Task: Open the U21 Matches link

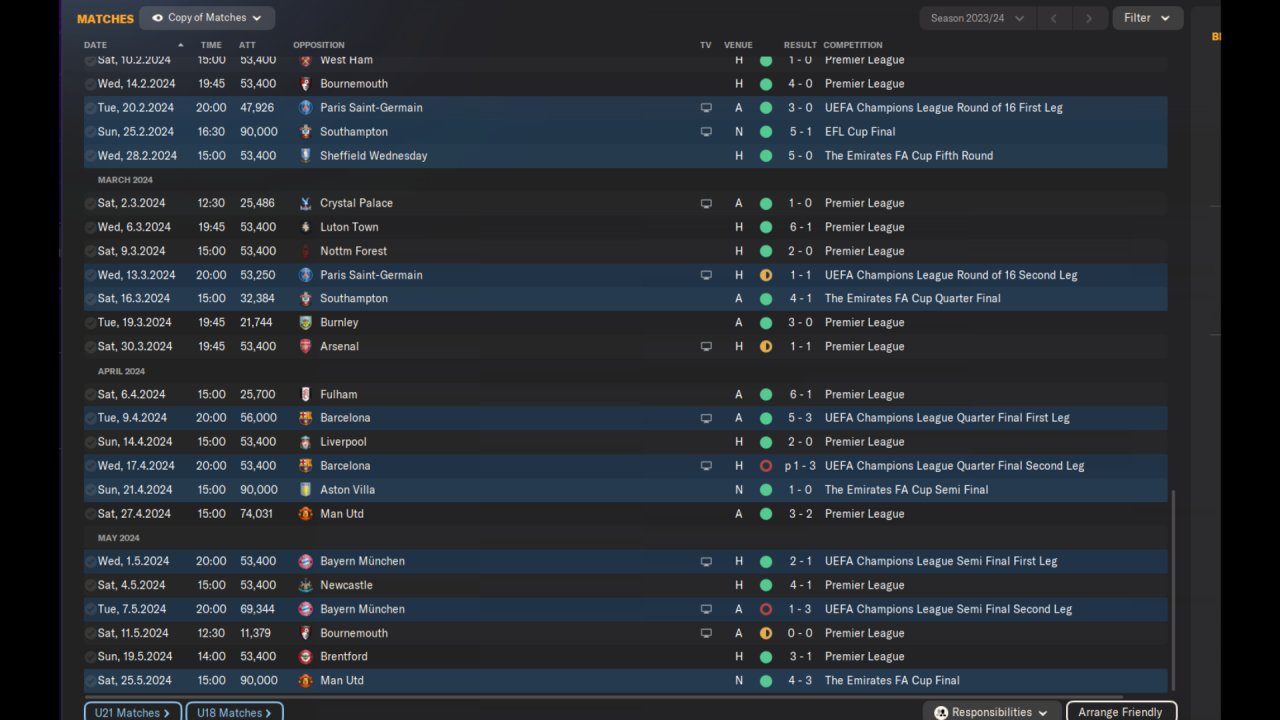Action: pos(132,713)
